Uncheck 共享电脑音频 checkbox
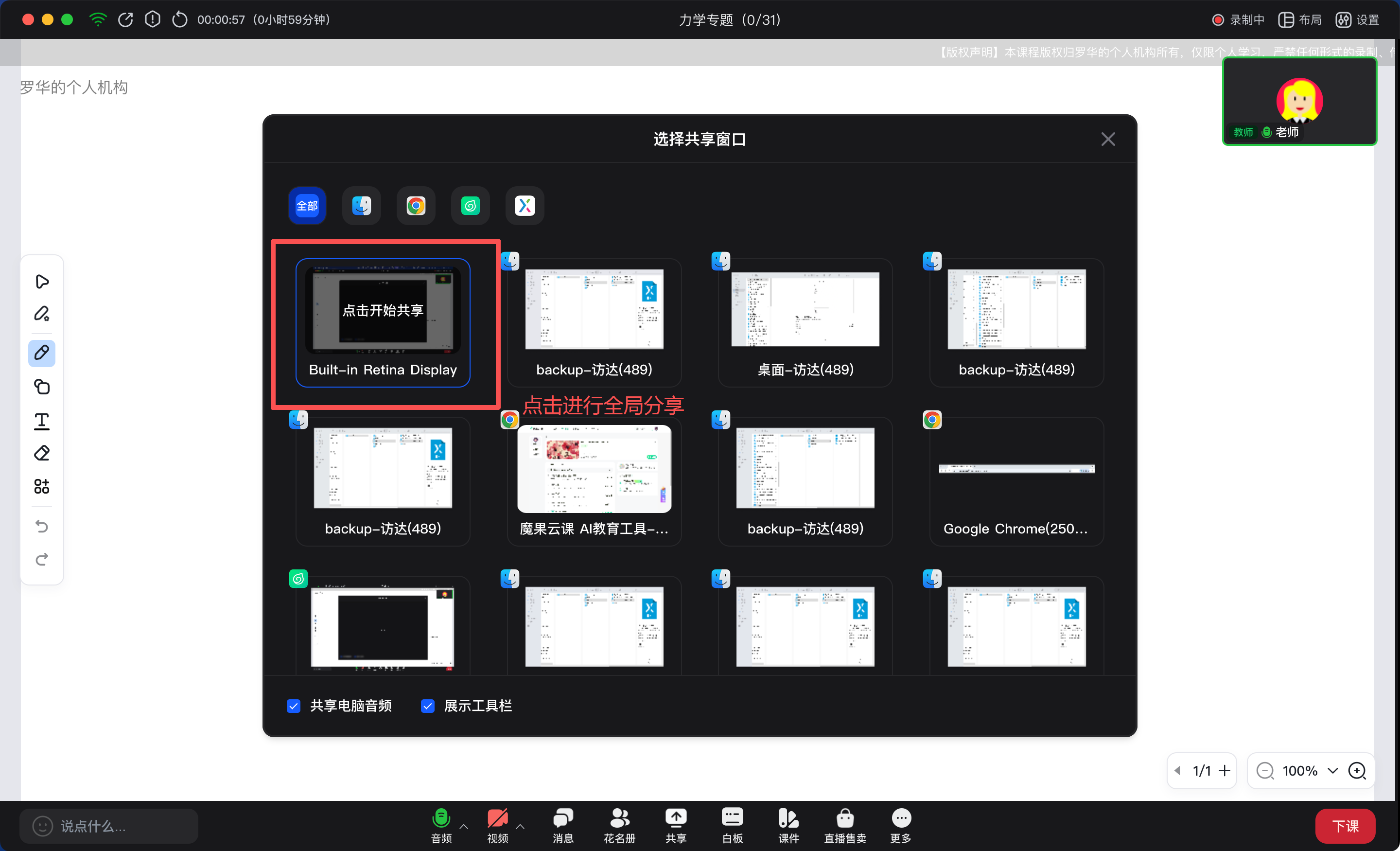This screenshot has width=1400, height=851. [x=294, y=706]
